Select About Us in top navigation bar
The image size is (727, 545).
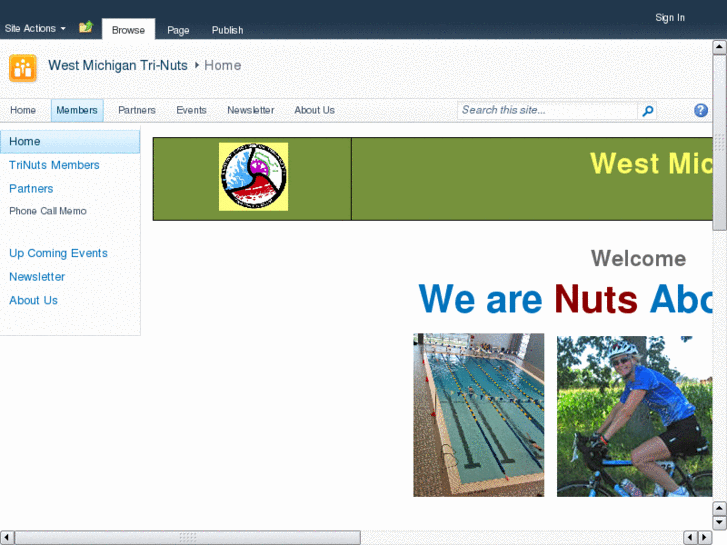point(314,110)
